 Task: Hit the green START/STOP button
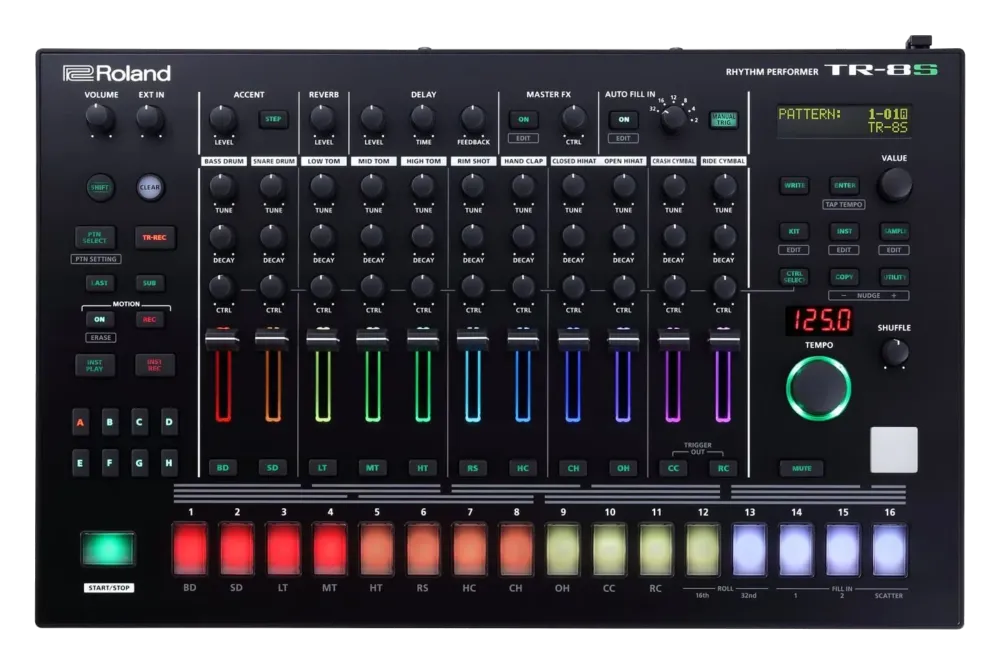click(x=108, y=549)
